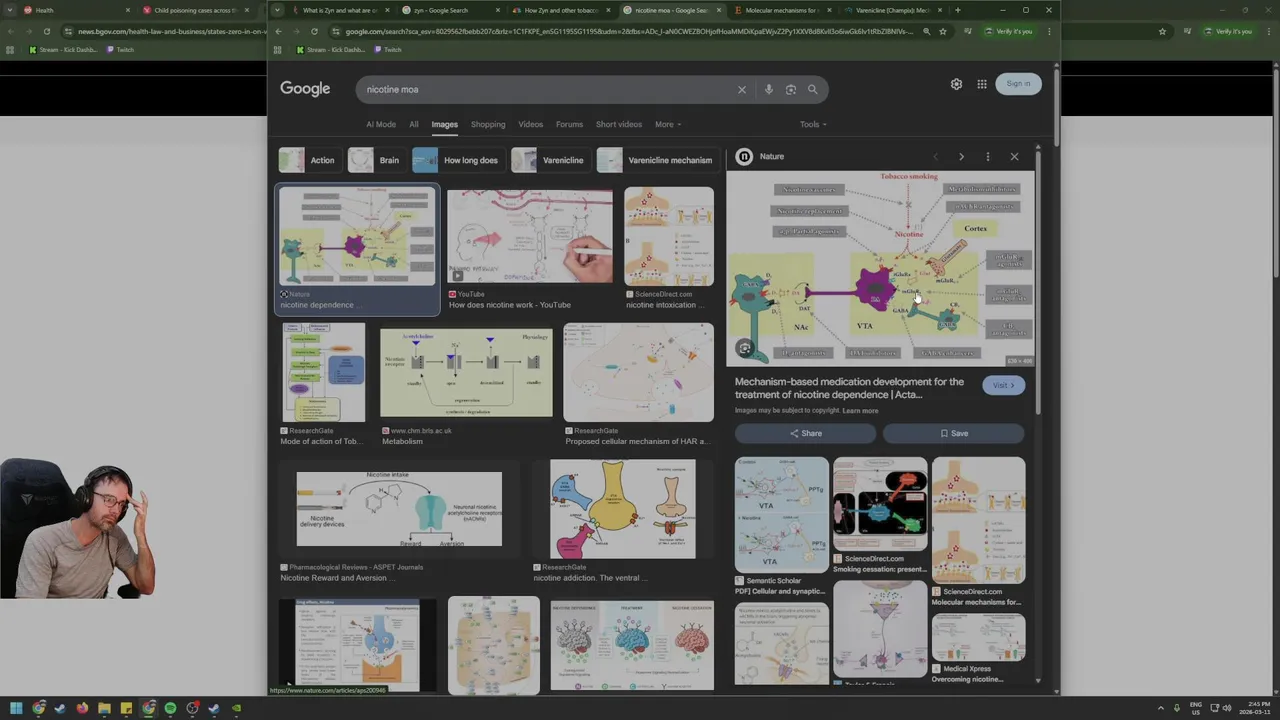Submit search with the magnifier icon

coord(812,89)
